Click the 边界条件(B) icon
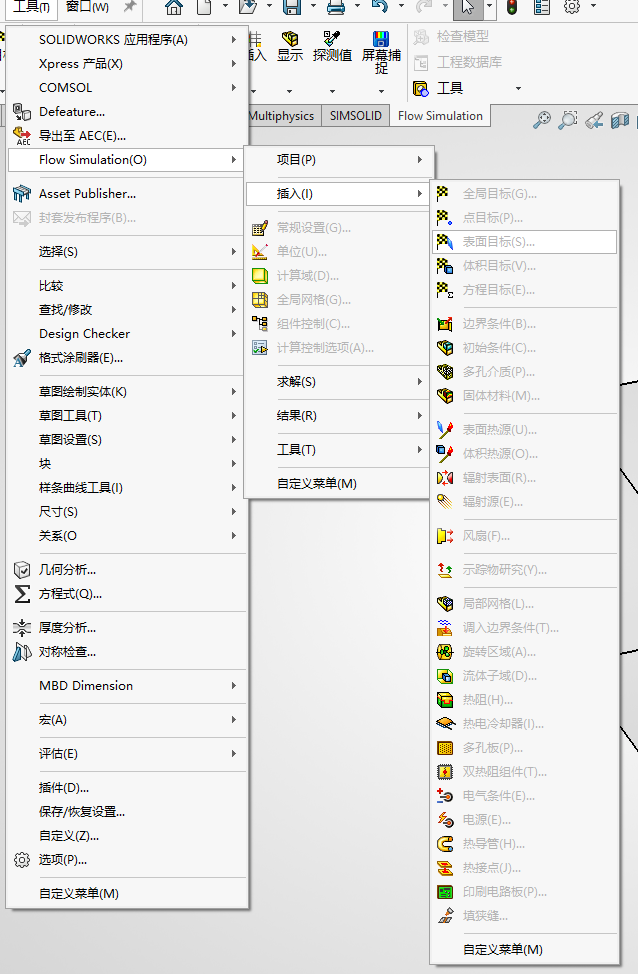 point(444,324)
